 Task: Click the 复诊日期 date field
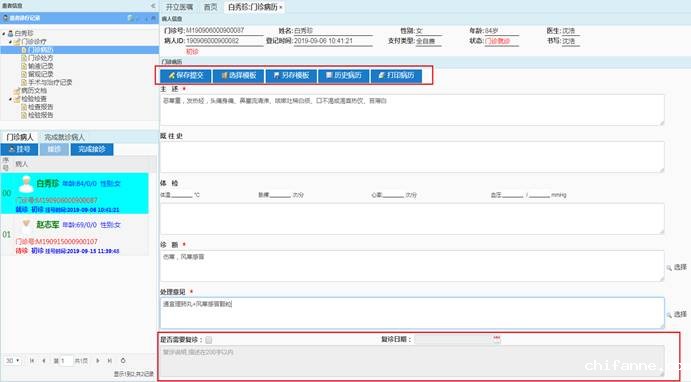pyautogui.click(x=453, y=339)
